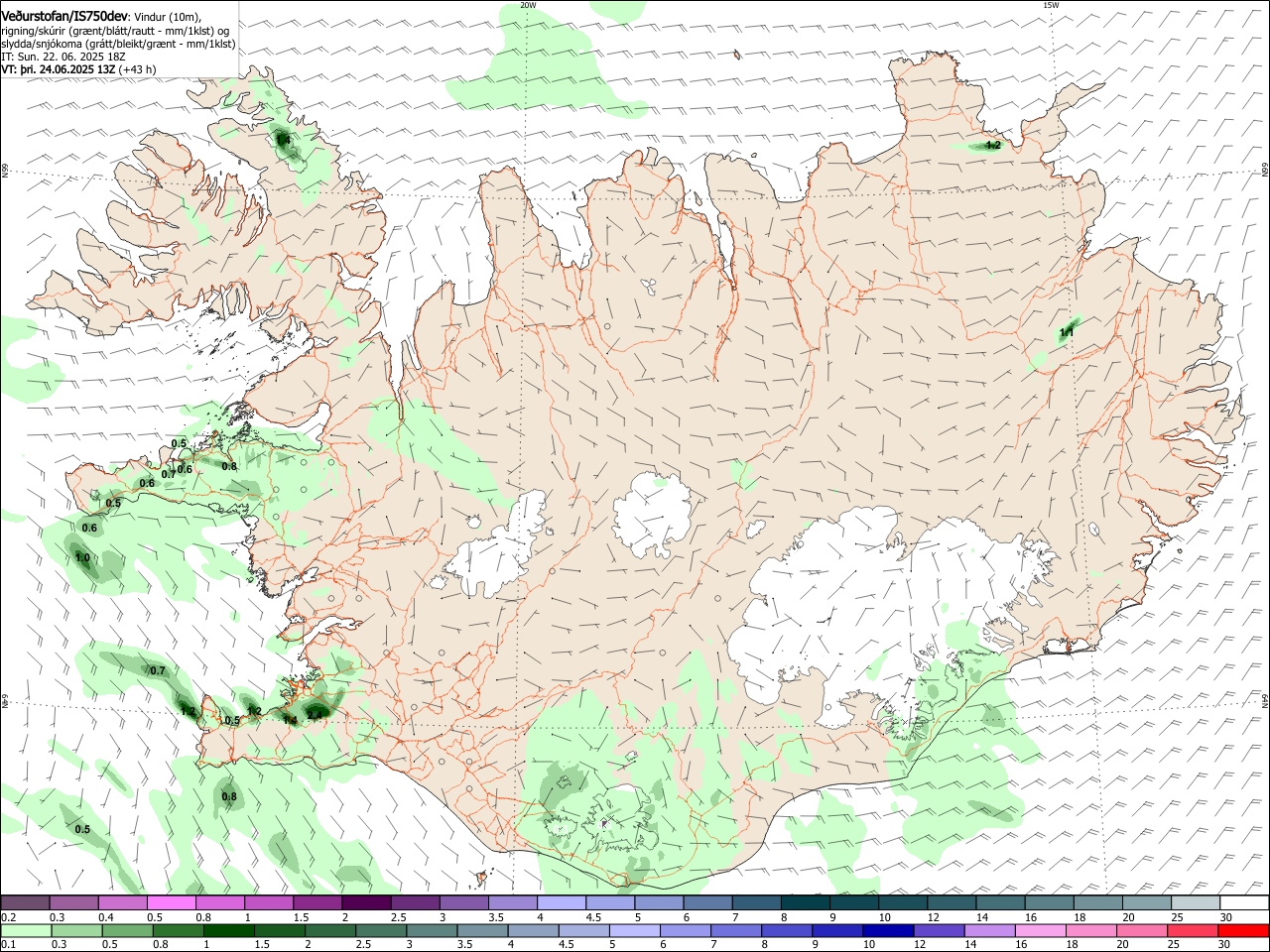1270x952 pixels.
Task: Click the darkest green rain swatch 1–1.5
Action: [x=229, y=931]
